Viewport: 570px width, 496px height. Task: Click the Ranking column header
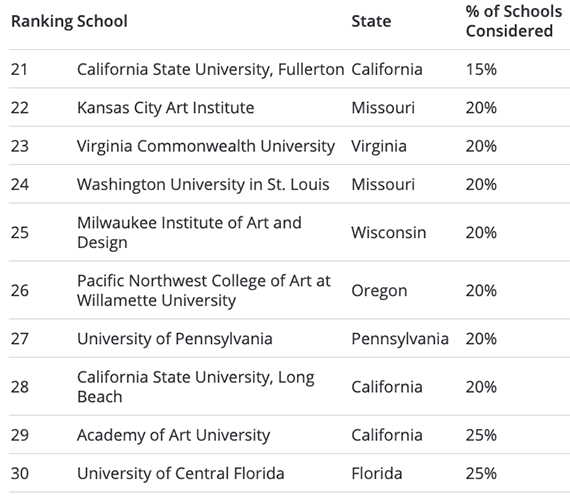[42, 21]
